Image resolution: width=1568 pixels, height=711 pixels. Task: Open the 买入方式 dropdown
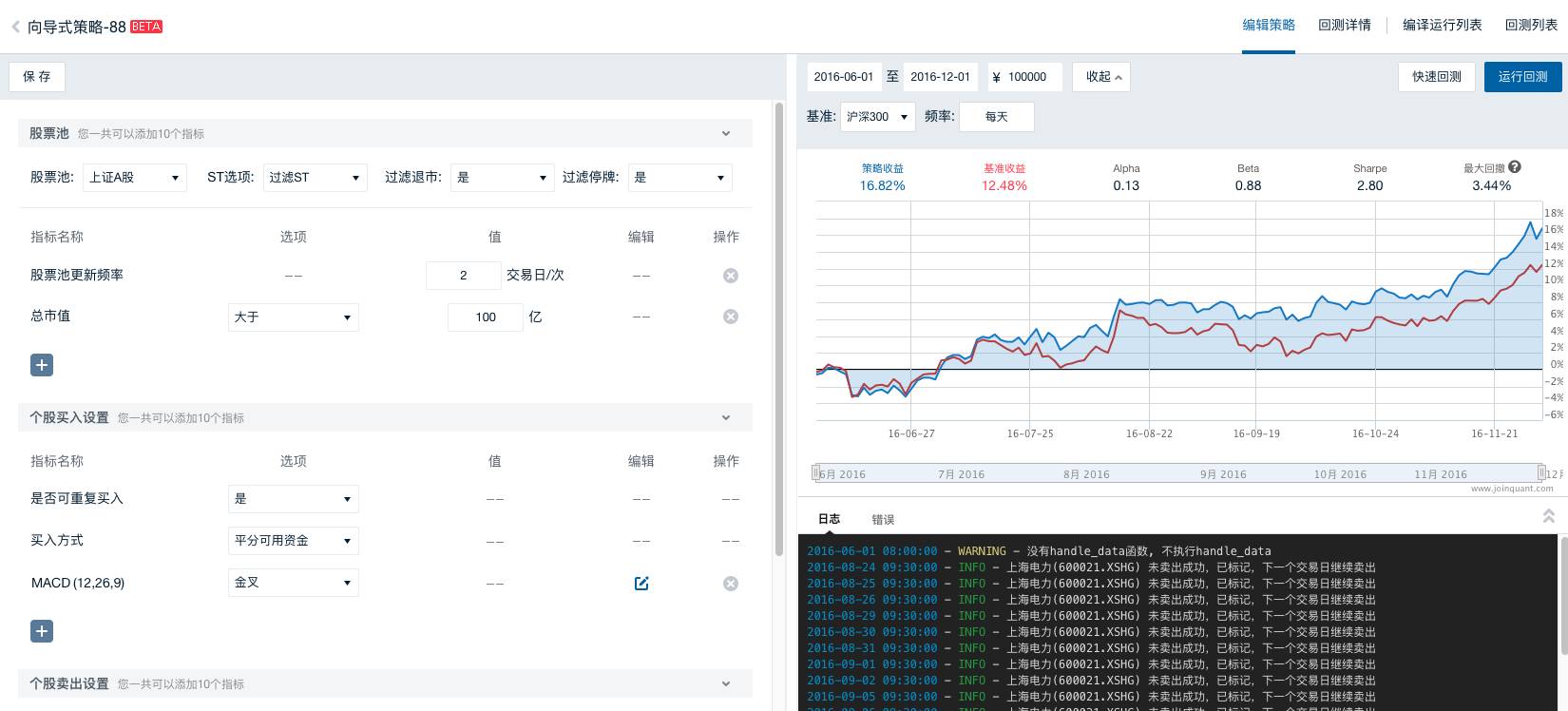[x=294, y=541]
